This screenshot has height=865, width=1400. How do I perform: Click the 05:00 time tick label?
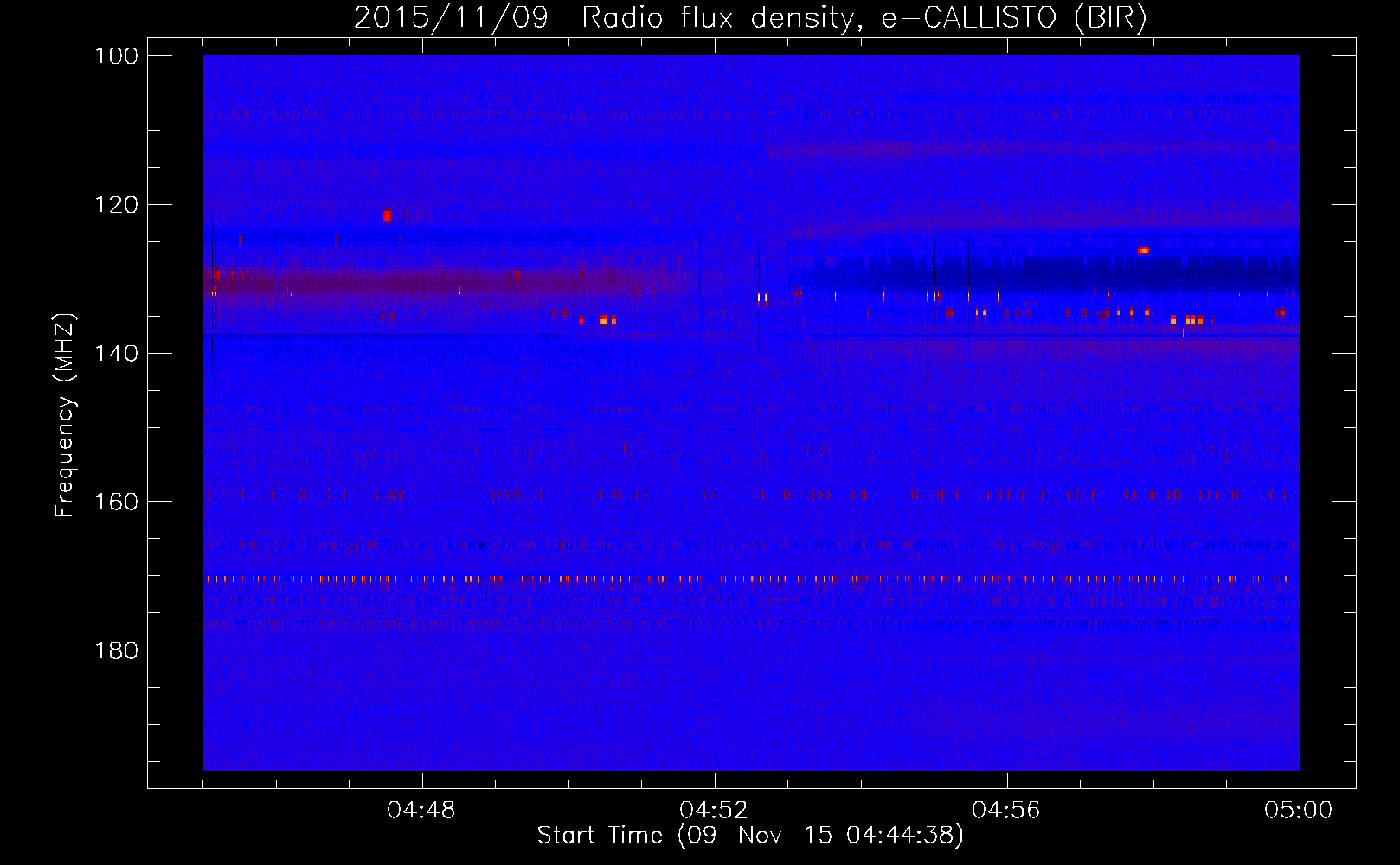1299,811
